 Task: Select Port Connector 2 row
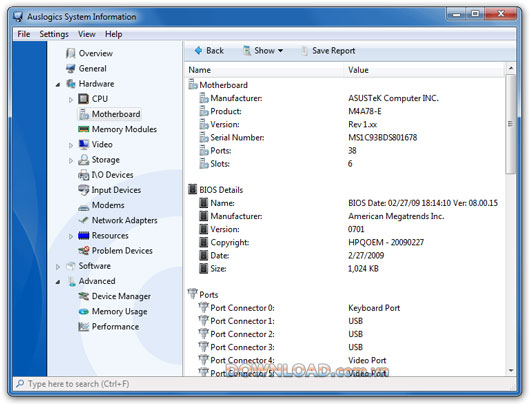click(345, 334)
